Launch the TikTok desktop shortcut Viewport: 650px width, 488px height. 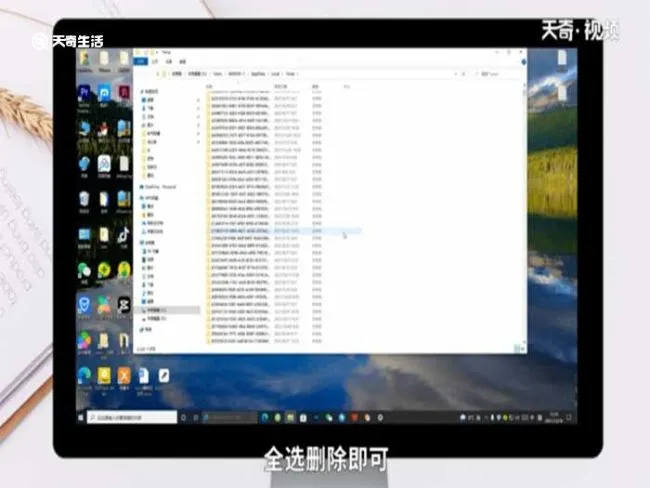pos(124,236)
